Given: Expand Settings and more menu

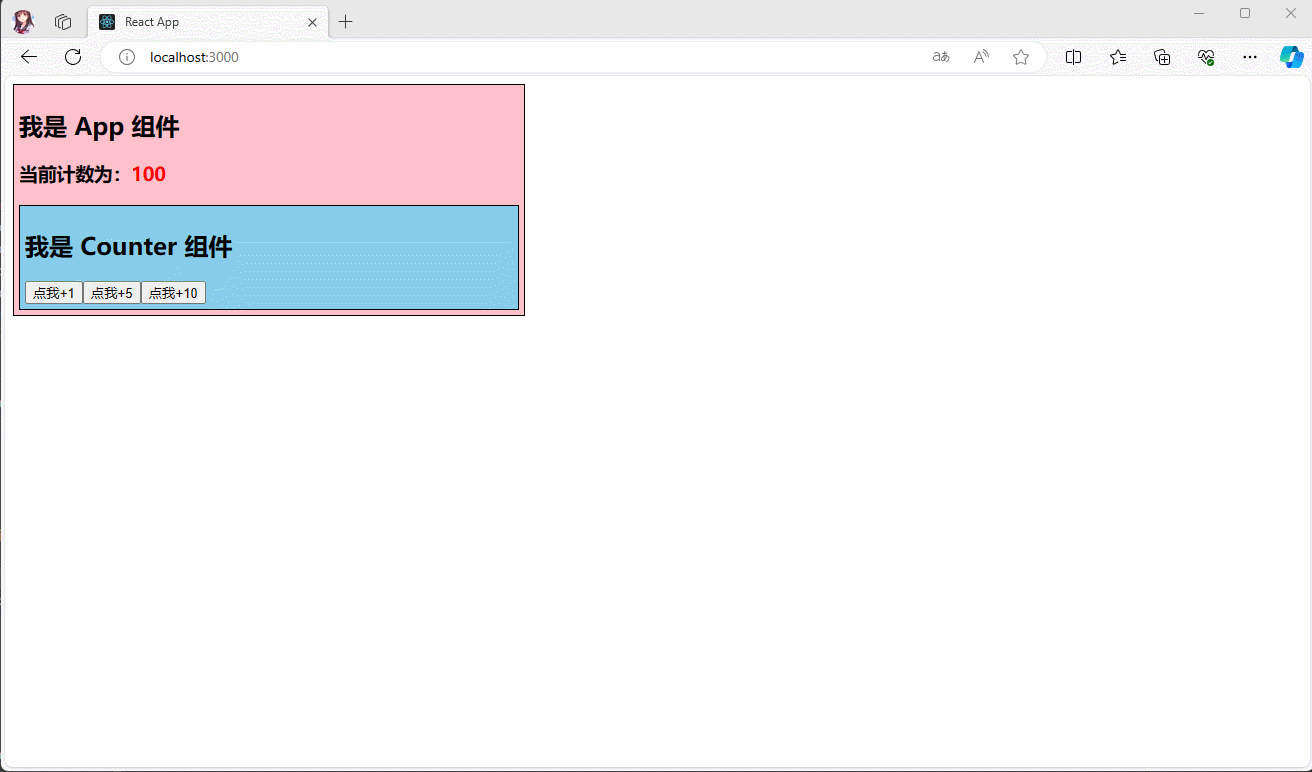Looking at the screenshot, I should point(1250,57).
